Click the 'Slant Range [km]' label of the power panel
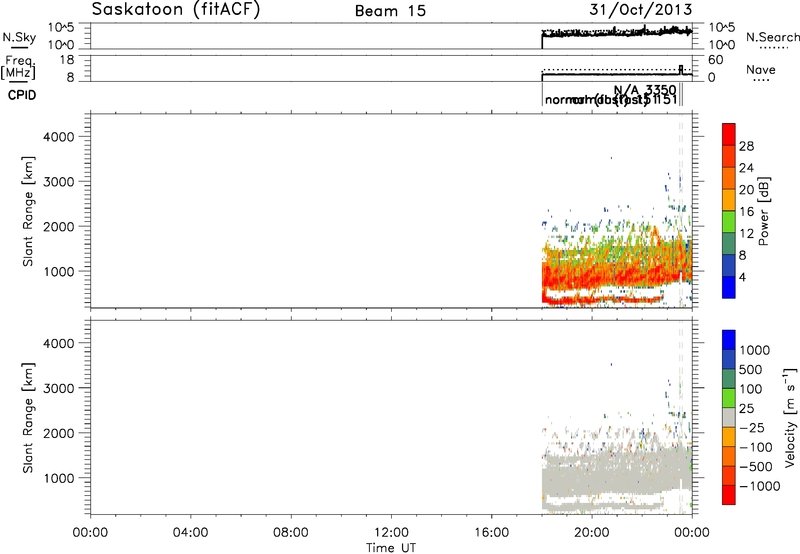 28,211
